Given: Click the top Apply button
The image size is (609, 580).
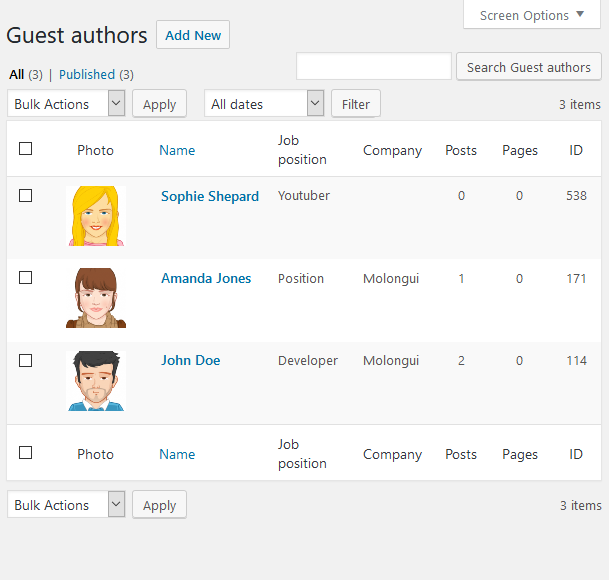Looking at the screenshot, I should [x=159, y=104].
